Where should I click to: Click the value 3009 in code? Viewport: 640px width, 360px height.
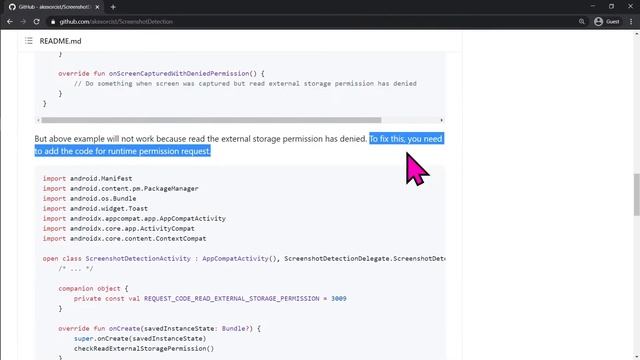339,299
